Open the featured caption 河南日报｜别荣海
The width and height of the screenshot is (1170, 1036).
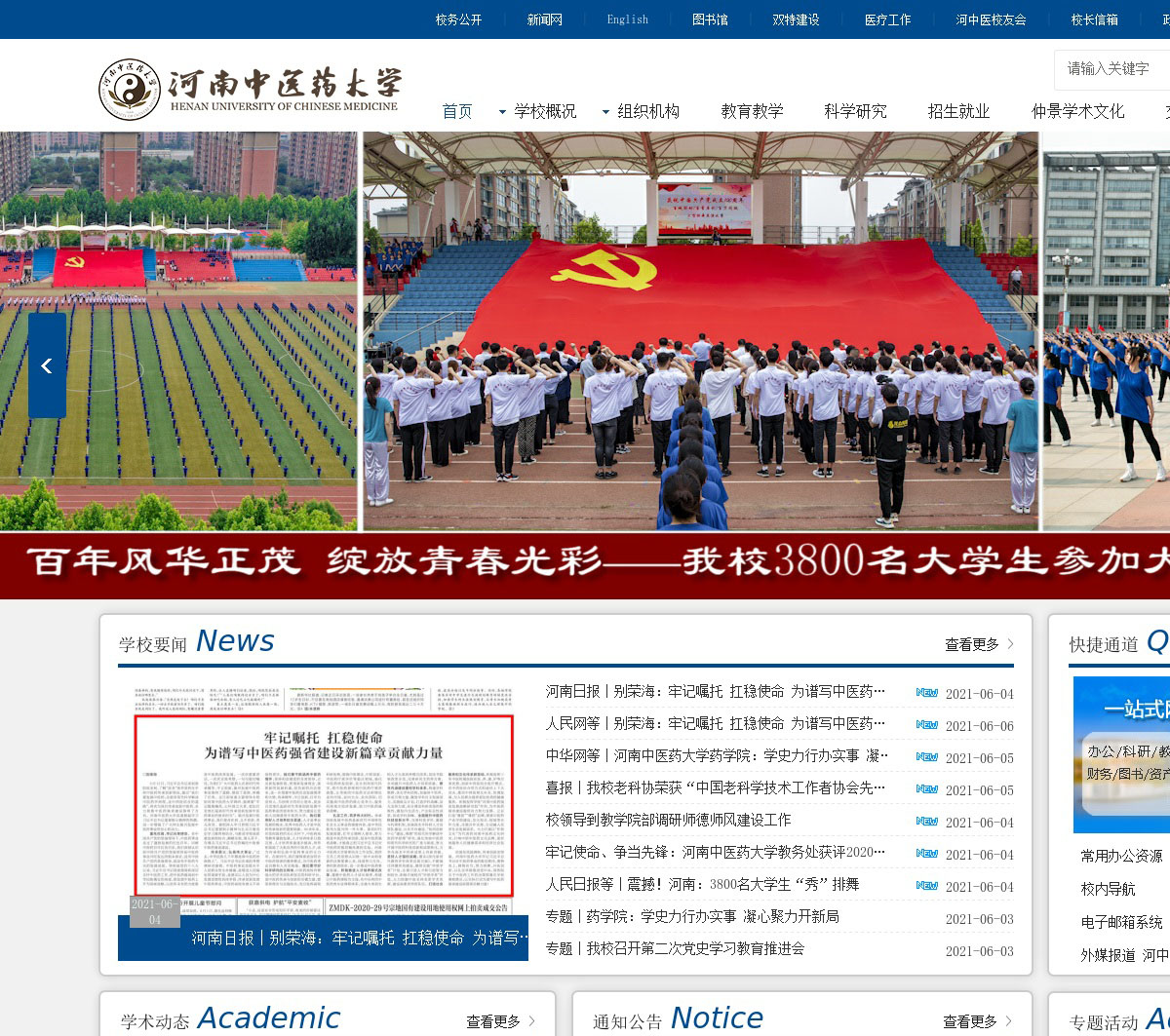[360, 939]
